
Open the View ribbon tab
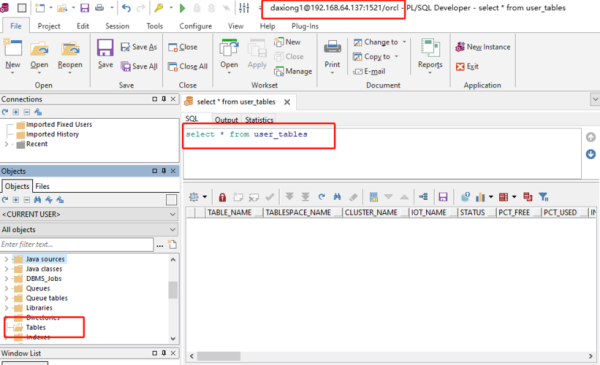click(236, 26)
